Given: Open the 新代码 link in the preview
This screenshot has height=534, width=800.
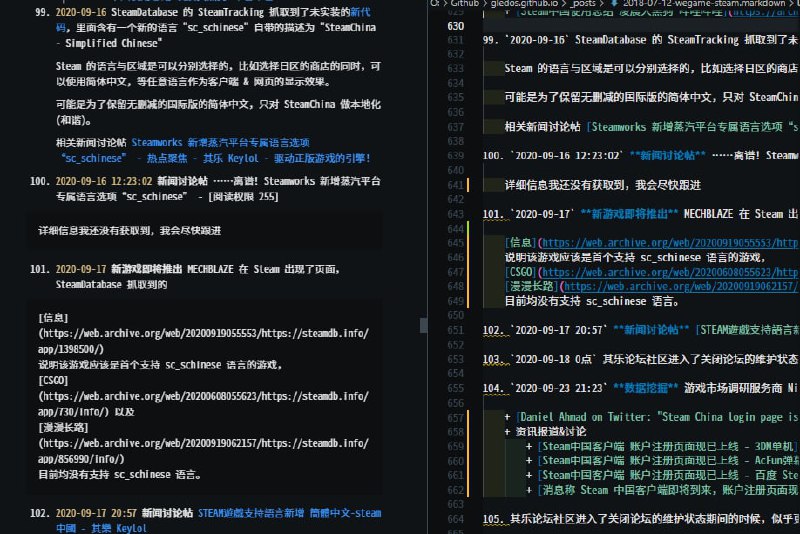Looking at the screenshot, I should click(359, 14).
